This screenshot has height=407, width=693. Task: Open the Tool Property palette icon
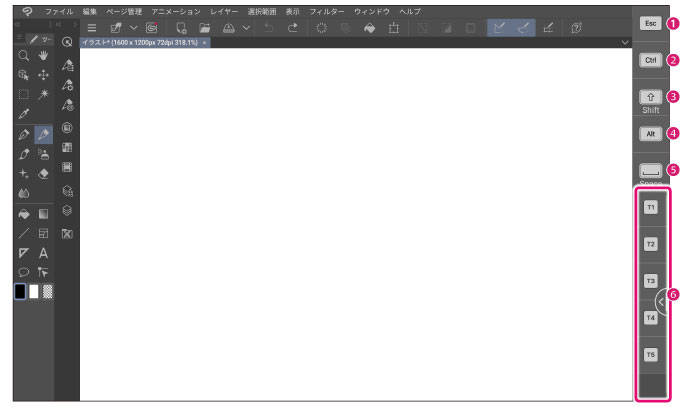(x=67, y=85)
